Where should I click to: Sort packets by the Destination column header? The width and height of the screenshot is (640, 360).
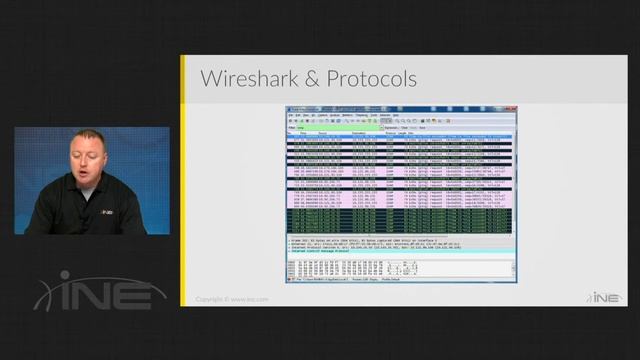click(x=358, y=133)
